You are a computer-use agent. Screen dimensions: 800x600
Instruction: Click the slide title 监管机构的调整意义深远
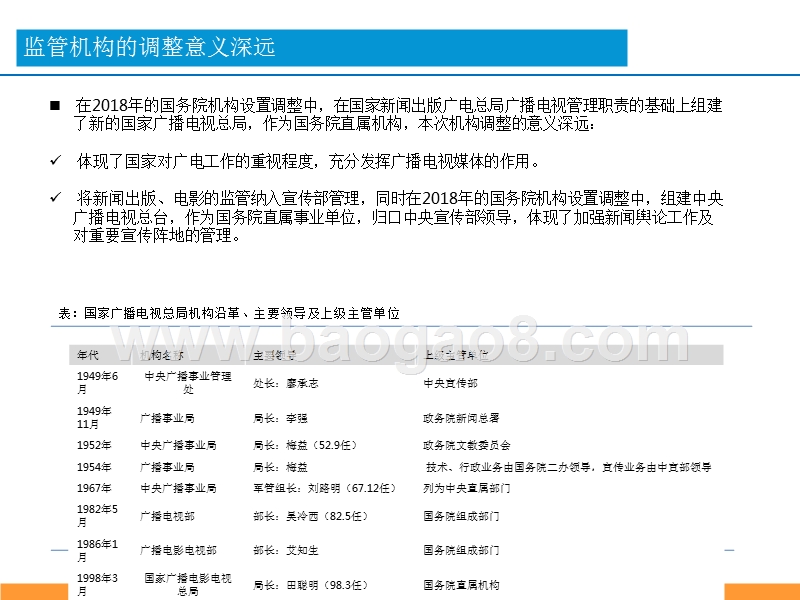tap(149, 47)
